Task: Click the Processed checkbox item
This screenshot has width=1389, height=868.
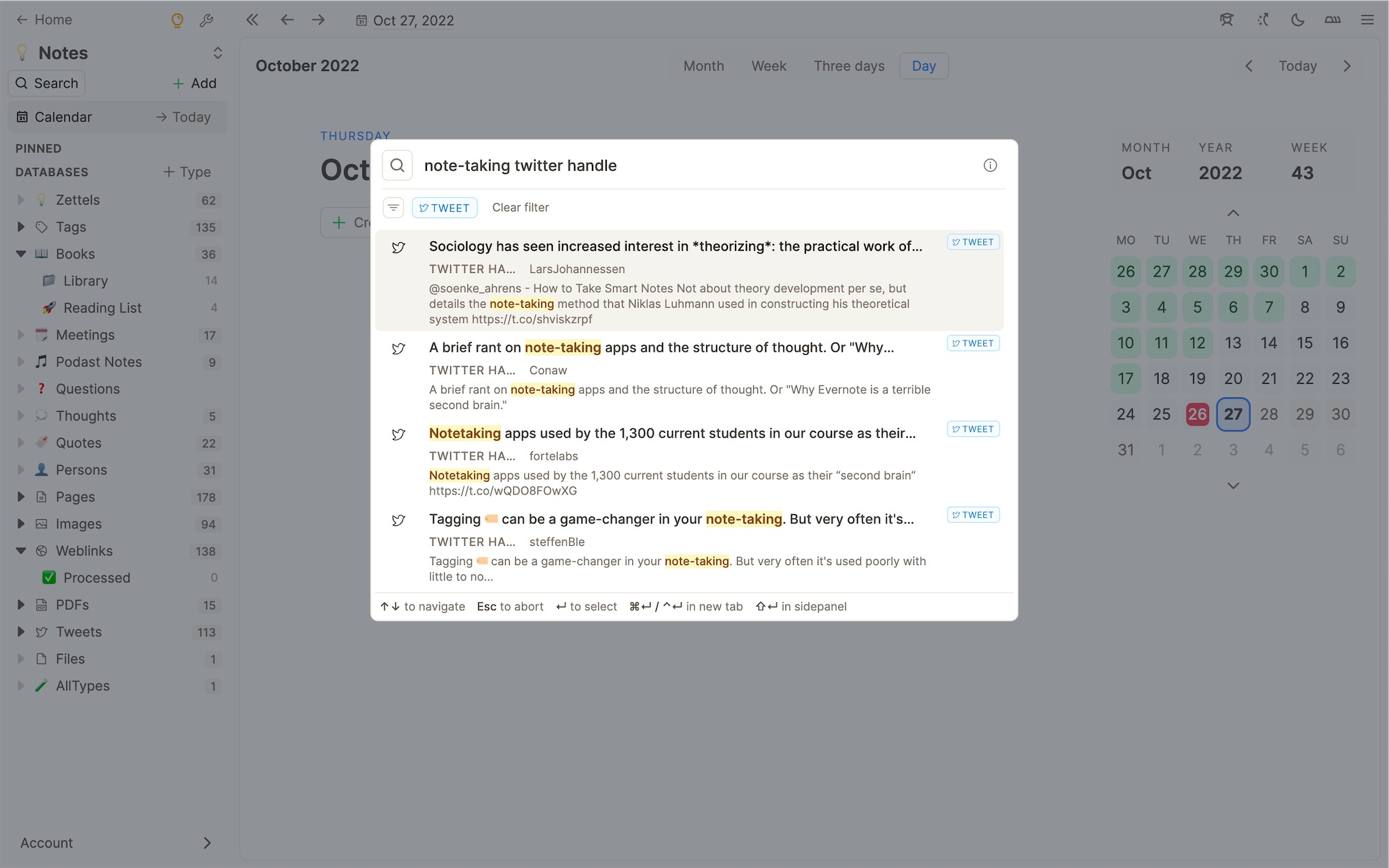Action: click(96, 578)
